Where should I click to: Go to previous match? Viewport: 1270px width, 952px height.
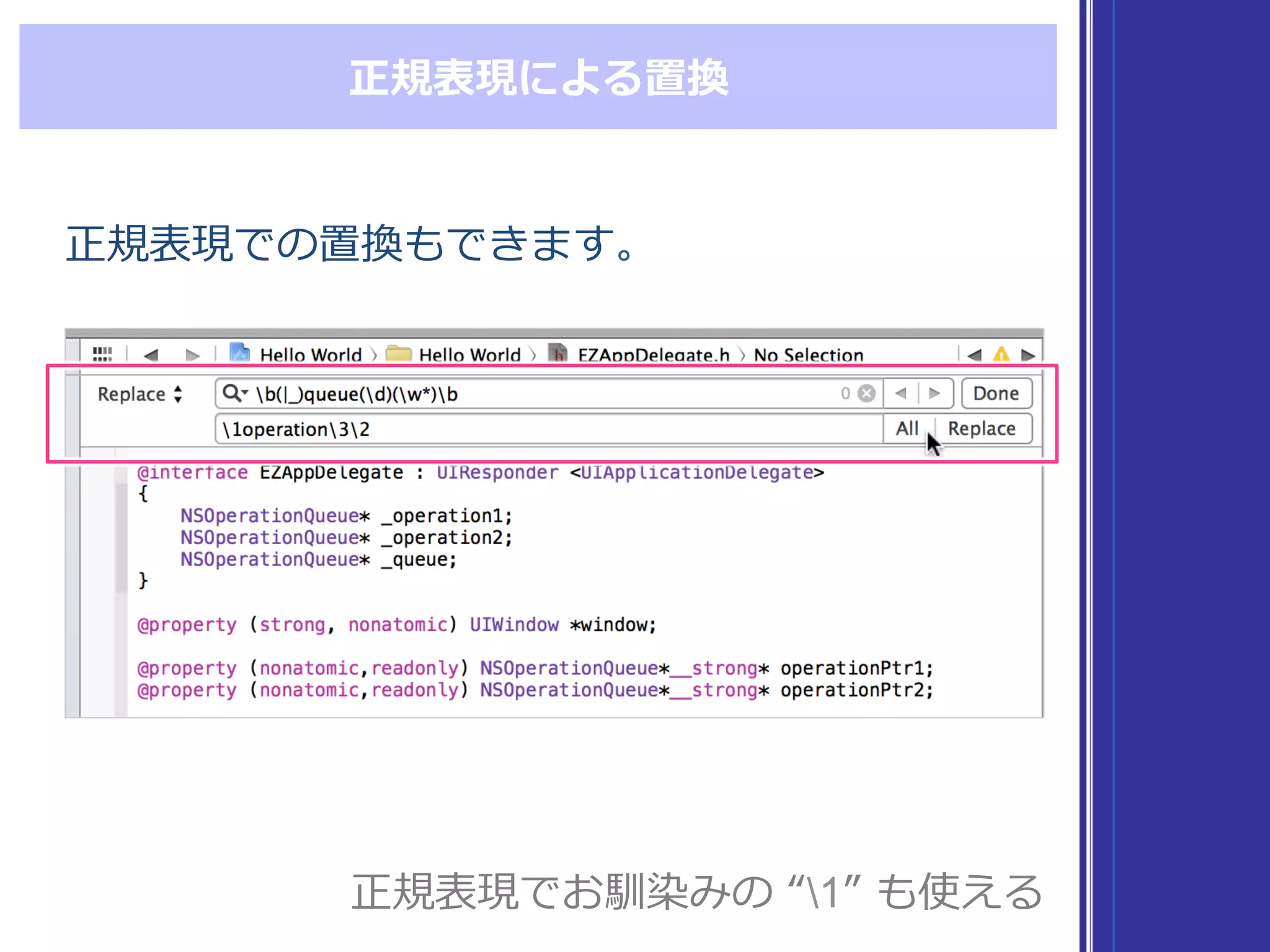click(901, 393)
